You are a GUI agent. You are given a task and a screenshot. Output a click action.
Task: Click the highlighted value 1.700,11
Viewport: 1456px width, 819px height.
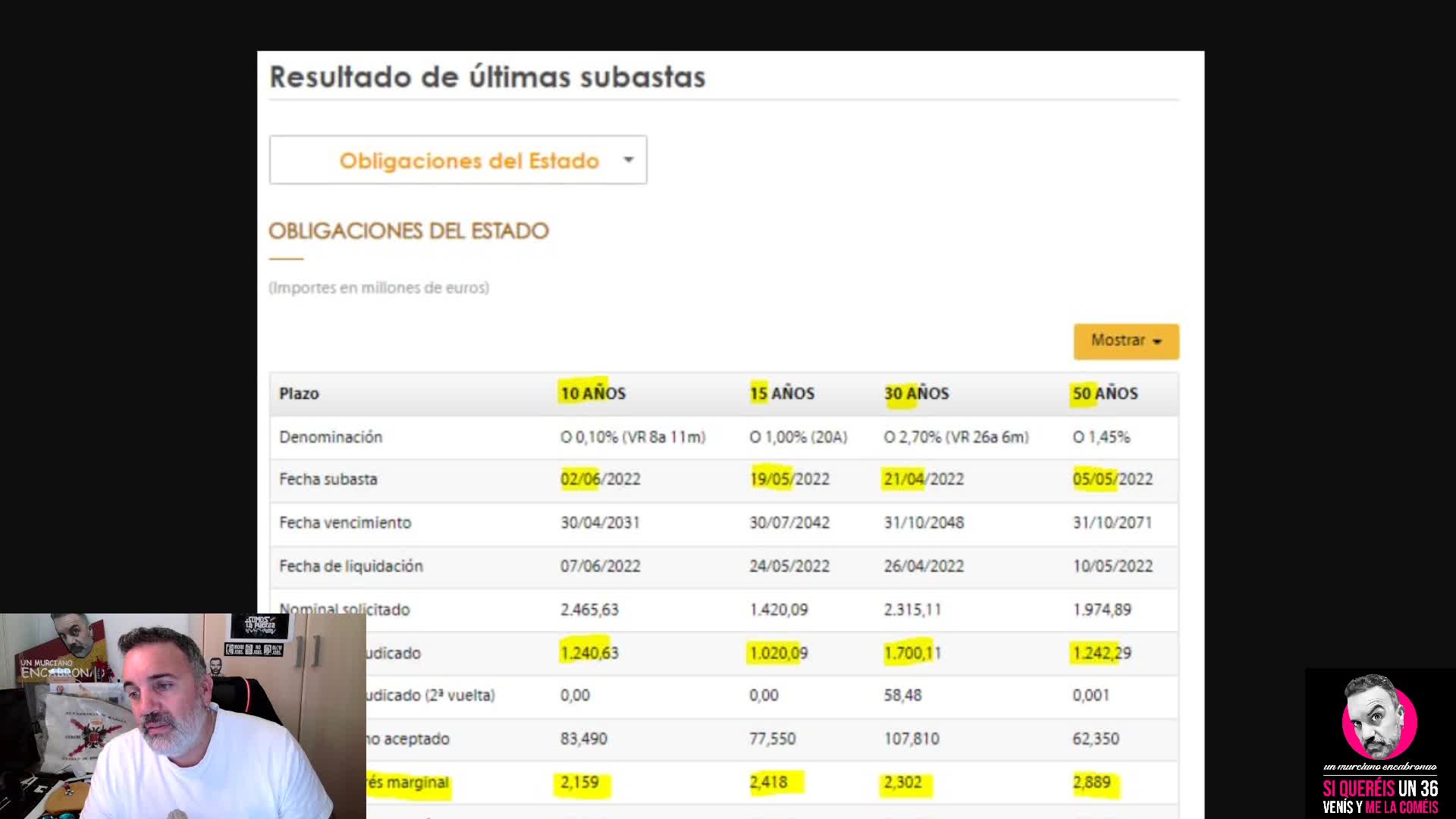(x=912, y=653)
